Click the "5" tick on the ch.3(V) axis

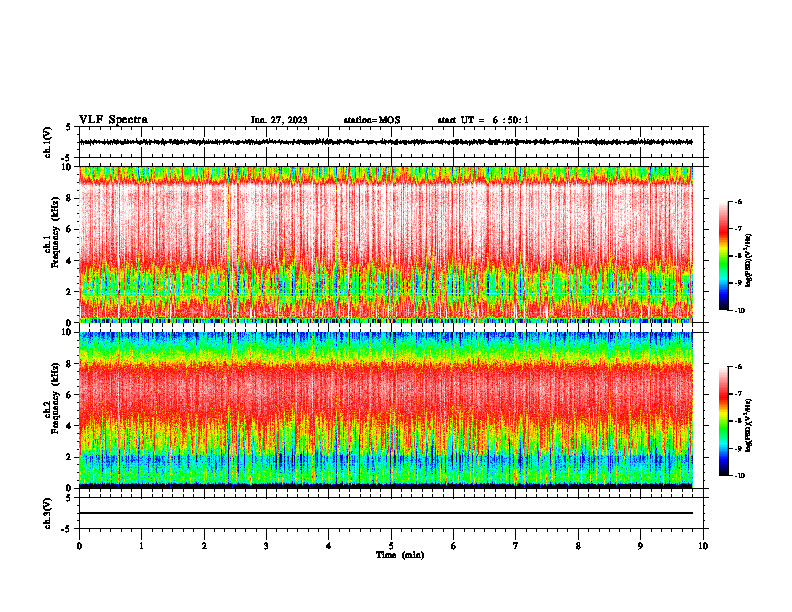click(x=69, y=498)
